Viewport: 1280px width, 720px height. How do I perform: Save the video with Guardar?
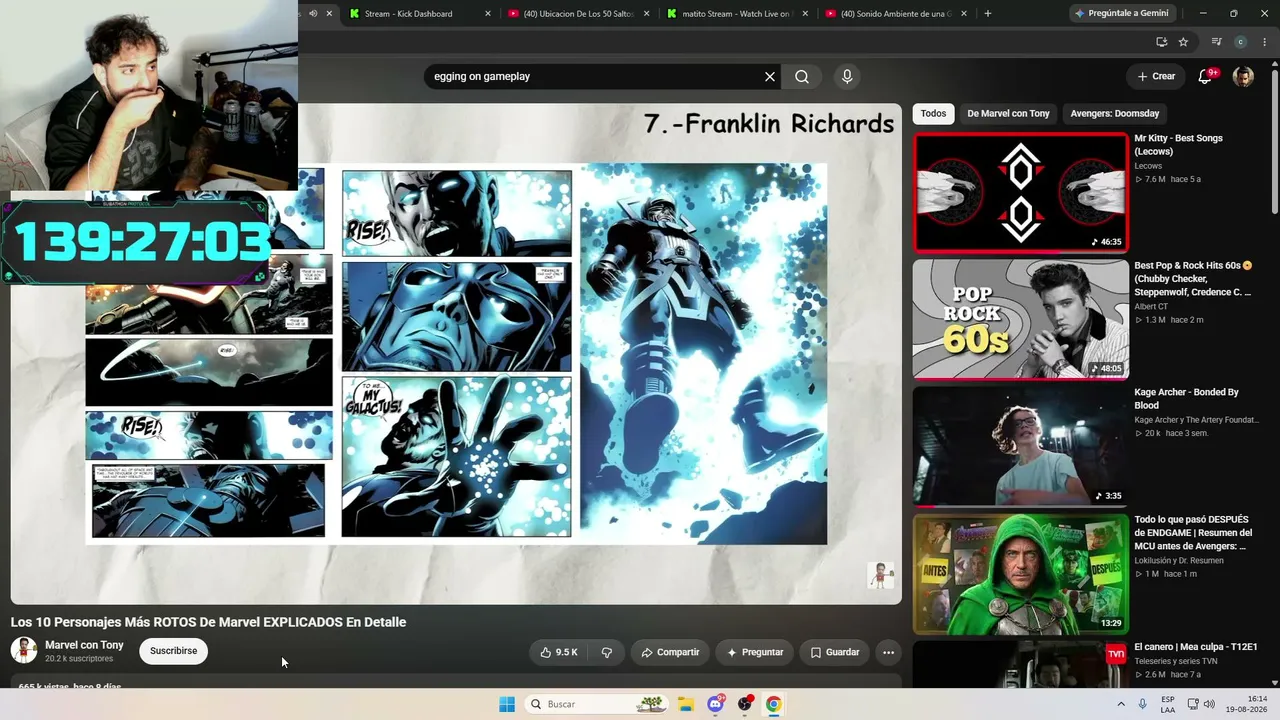point(834,652)
